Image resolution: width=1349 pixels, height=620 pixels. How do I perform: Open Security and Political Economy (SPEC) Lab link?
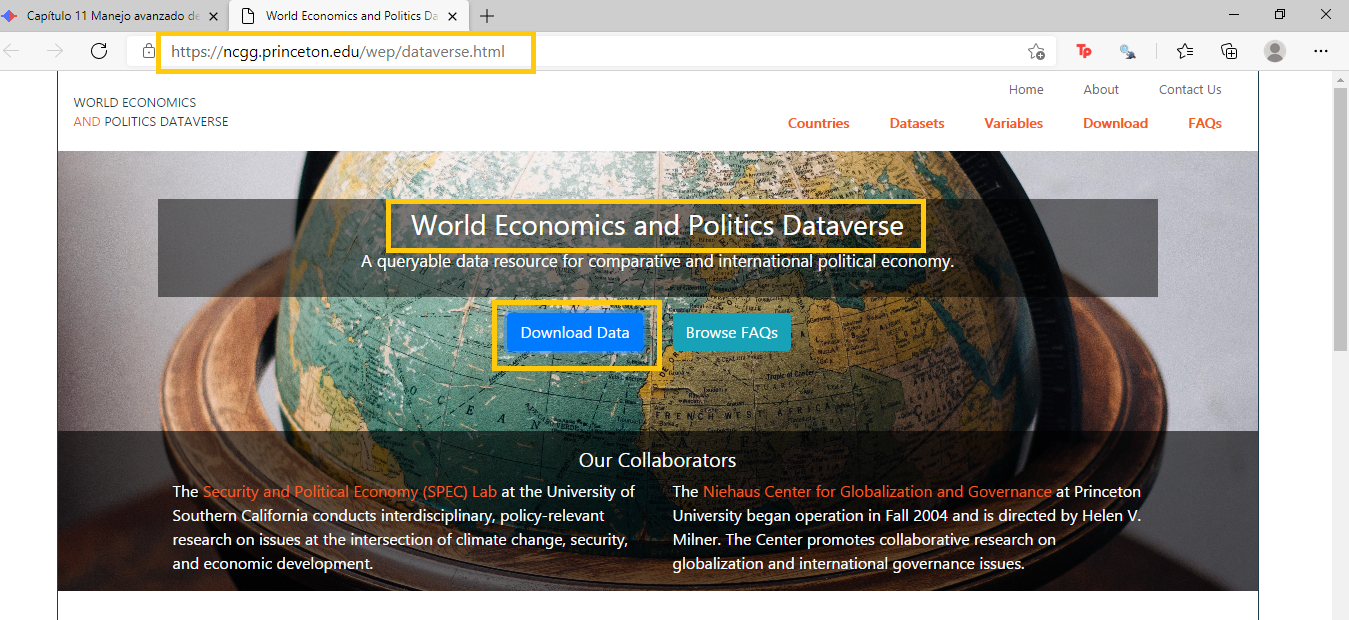(x=349, y=491)
